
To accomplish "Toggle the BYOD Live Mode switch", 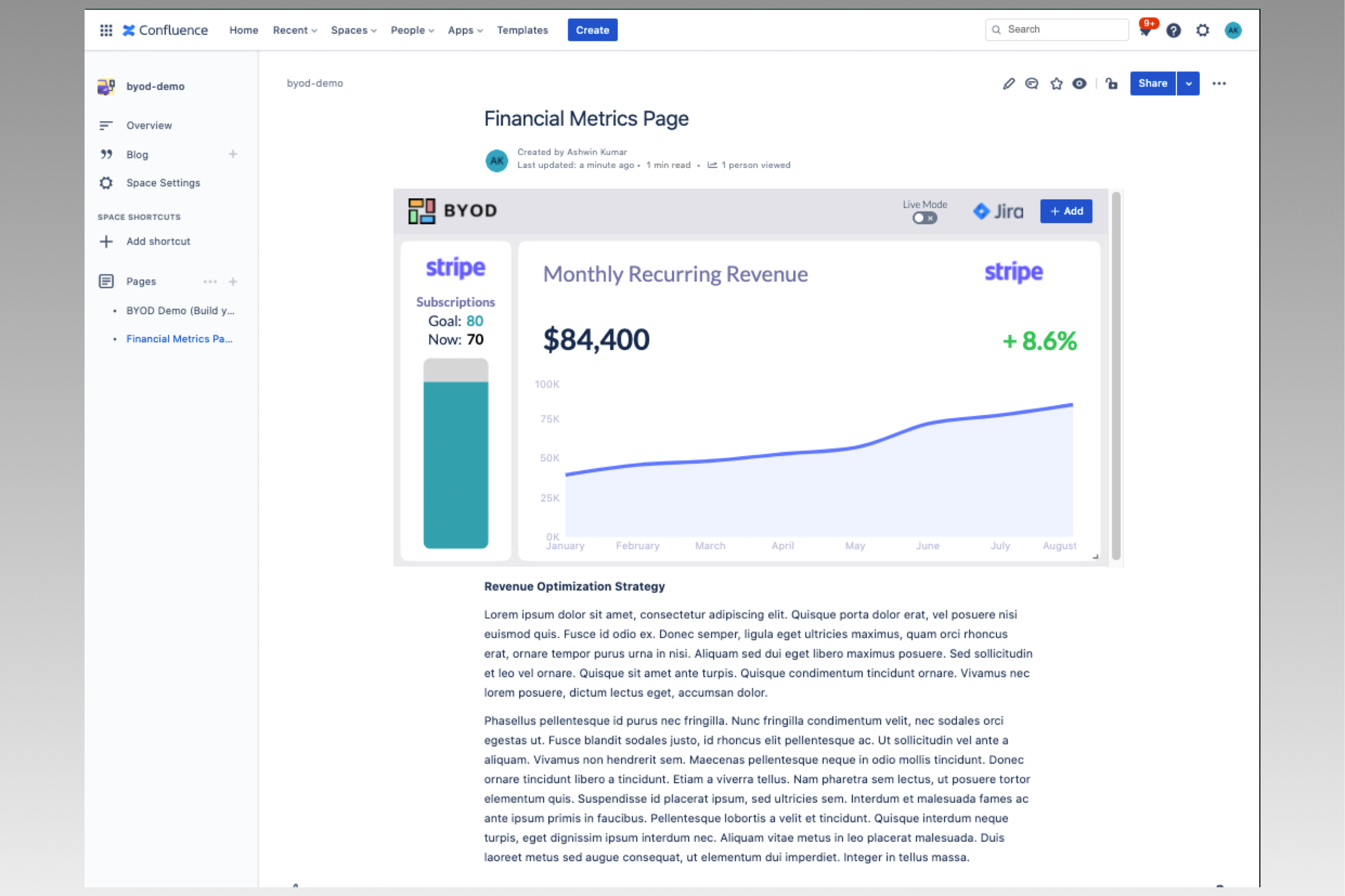I will pos(924,218).
